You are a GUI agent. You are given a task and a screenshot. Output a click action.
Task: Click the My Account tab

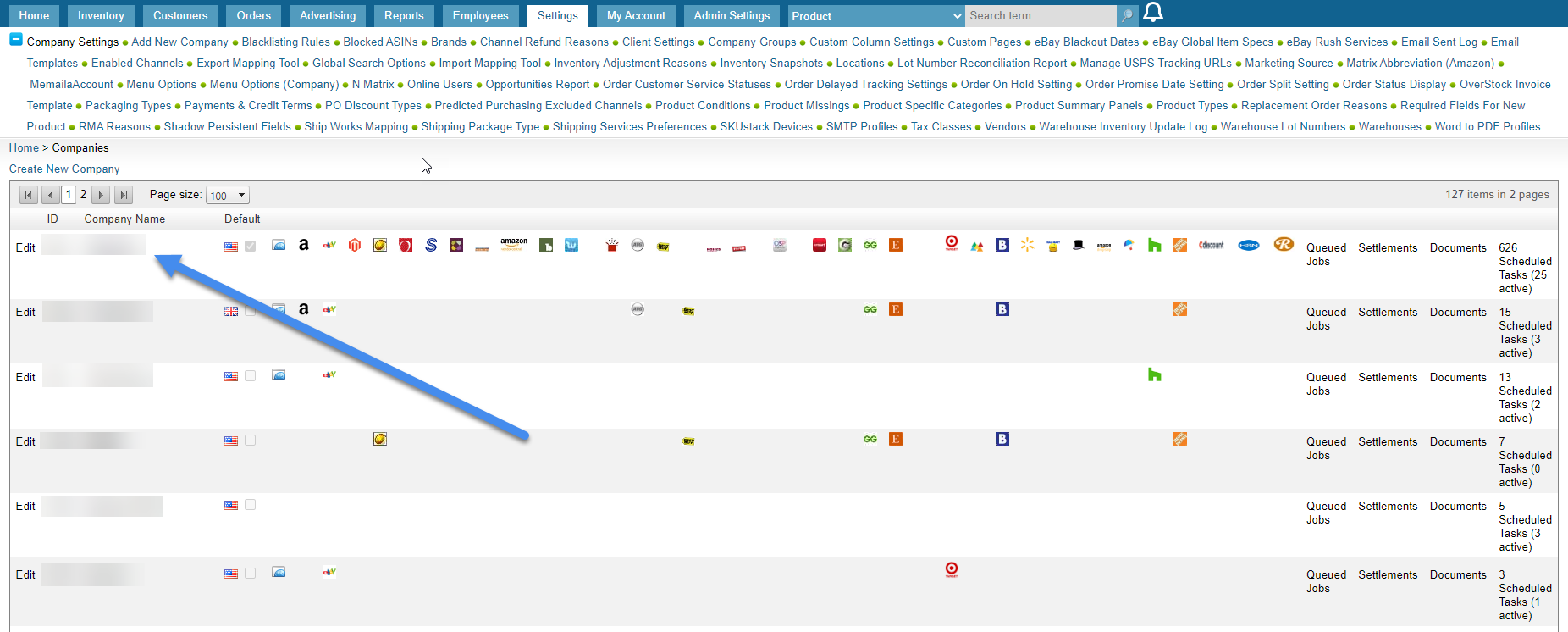636,15
